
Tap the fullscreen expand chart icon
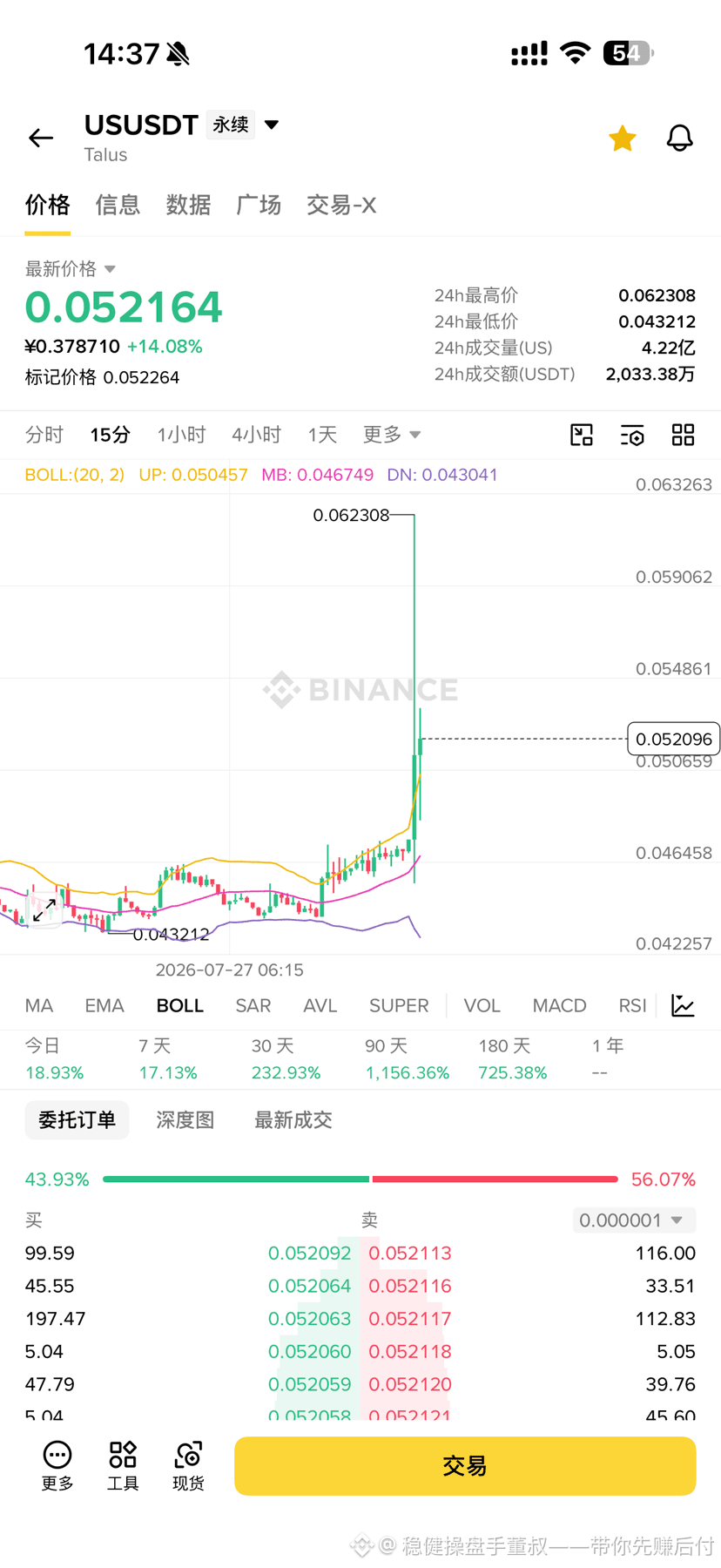[x=44, y=910]
